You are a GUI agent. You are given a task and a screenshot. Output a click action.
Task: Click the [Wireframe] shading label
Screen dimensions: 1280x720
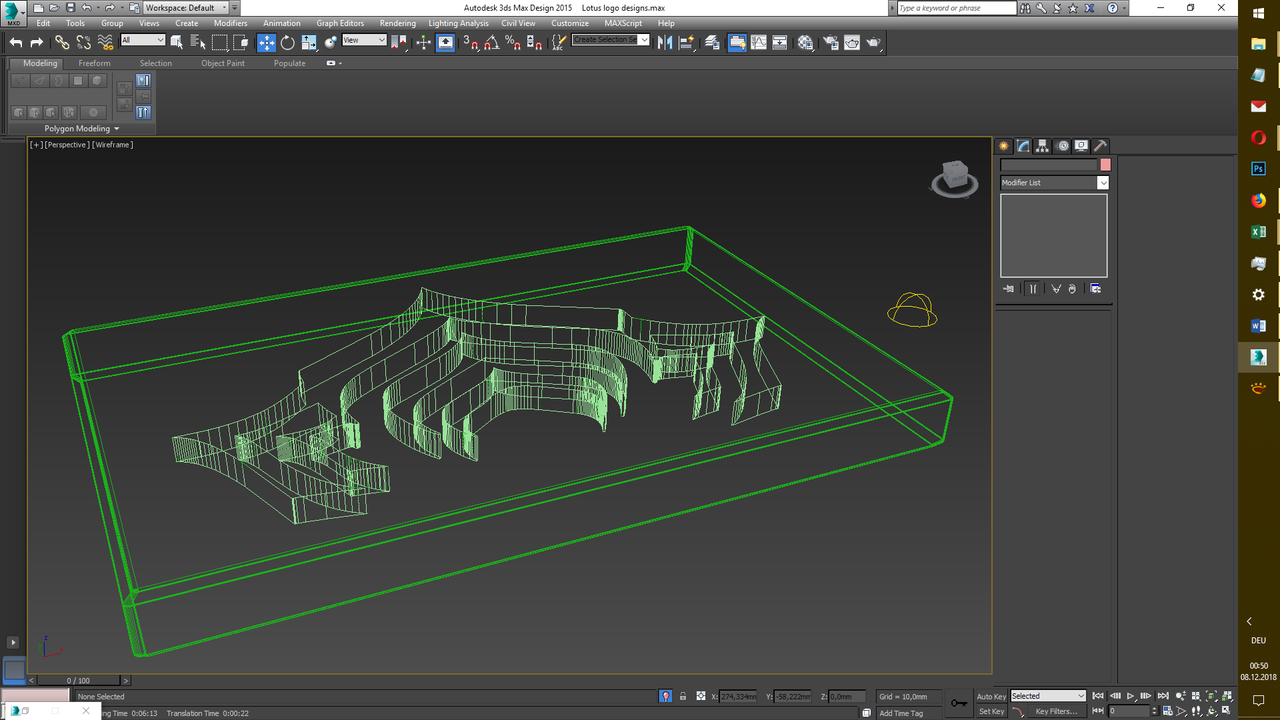[112, 145]
